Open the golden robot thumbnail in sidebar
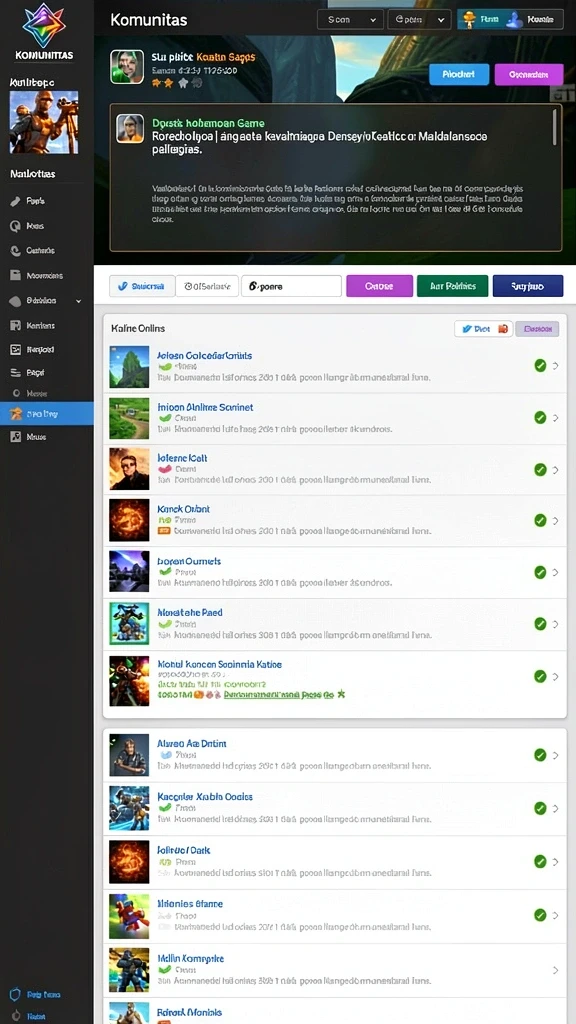The width and height of the screenshot is (576, 1024). point(44,123)
